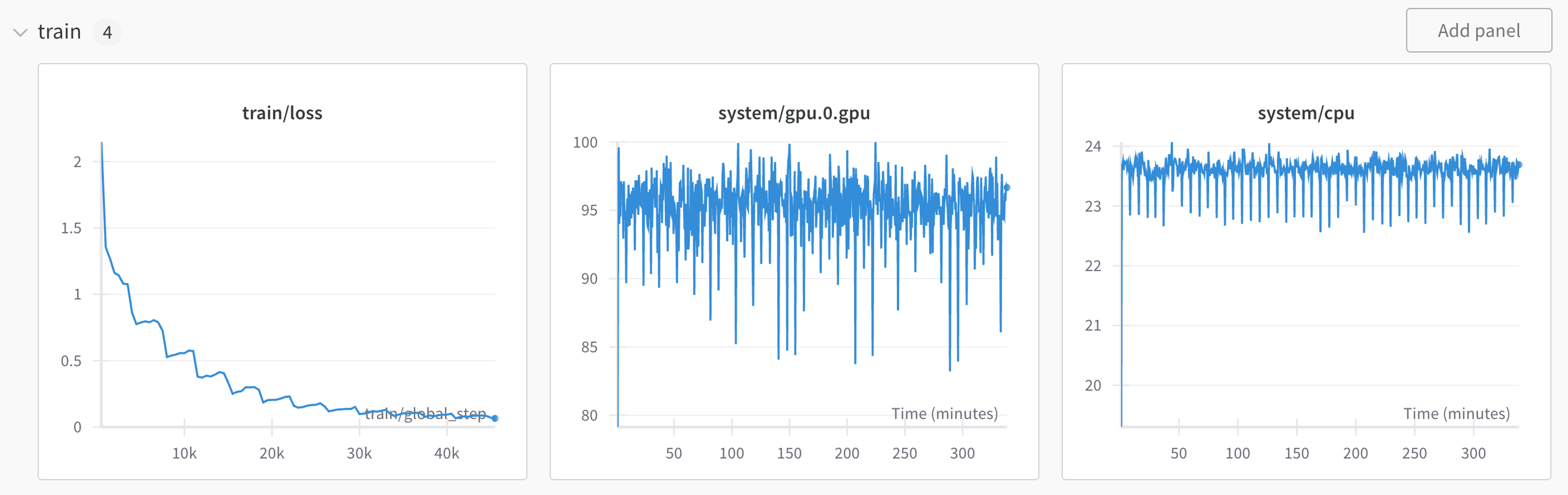Click the Add panel button

(1479, 31)
